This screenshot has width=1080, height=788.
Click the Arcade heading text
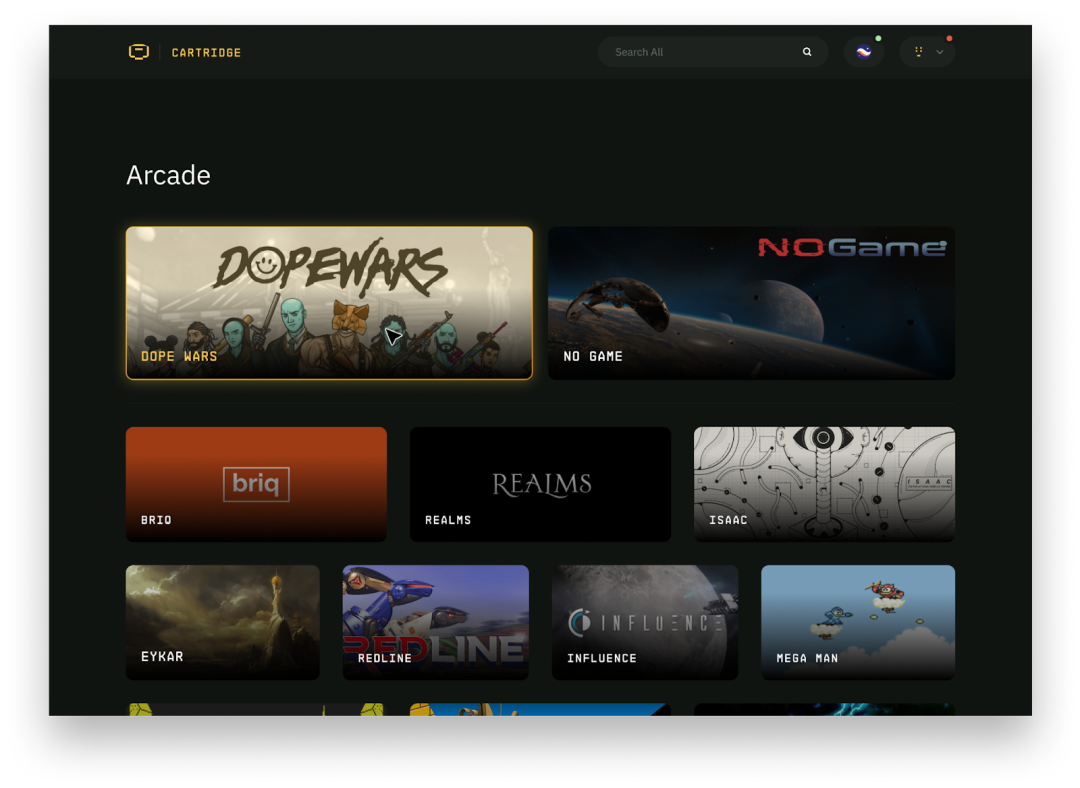(168, 176)
